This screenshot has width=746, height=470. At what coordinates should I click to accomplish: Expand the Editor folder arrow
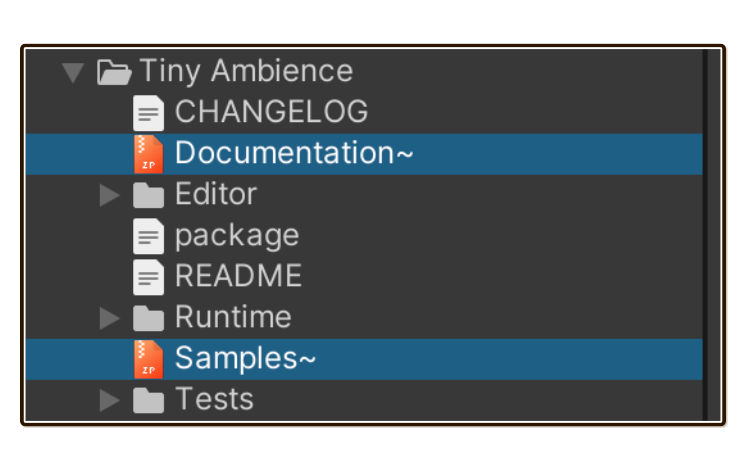click(109, 195)
